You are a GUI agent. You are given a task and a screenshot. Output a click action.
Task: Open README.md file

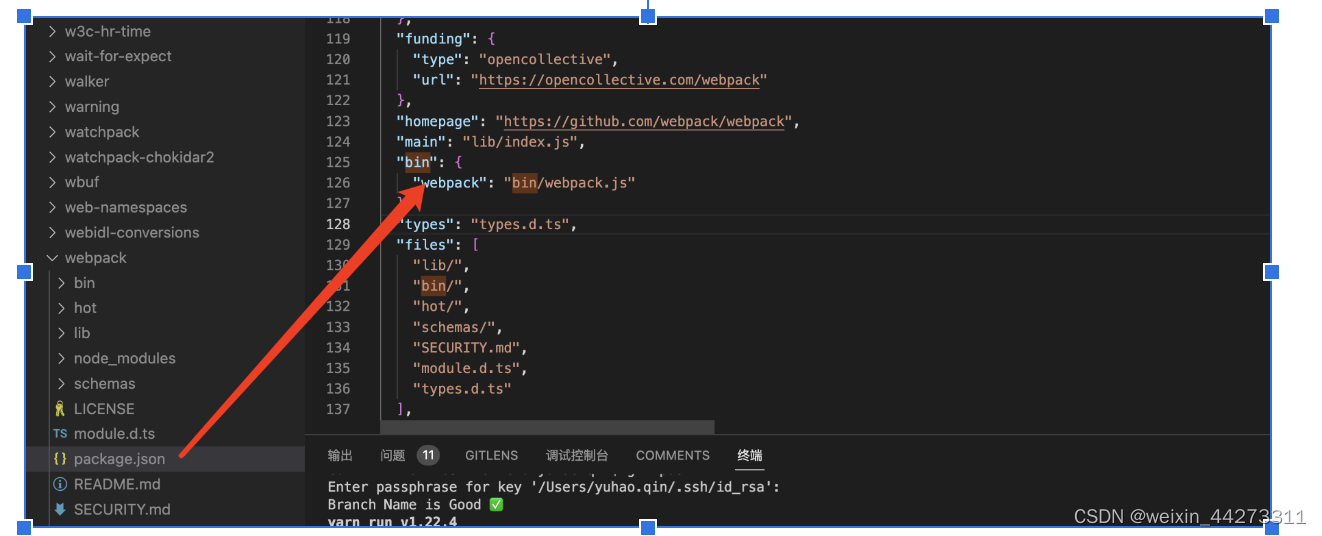117,484
